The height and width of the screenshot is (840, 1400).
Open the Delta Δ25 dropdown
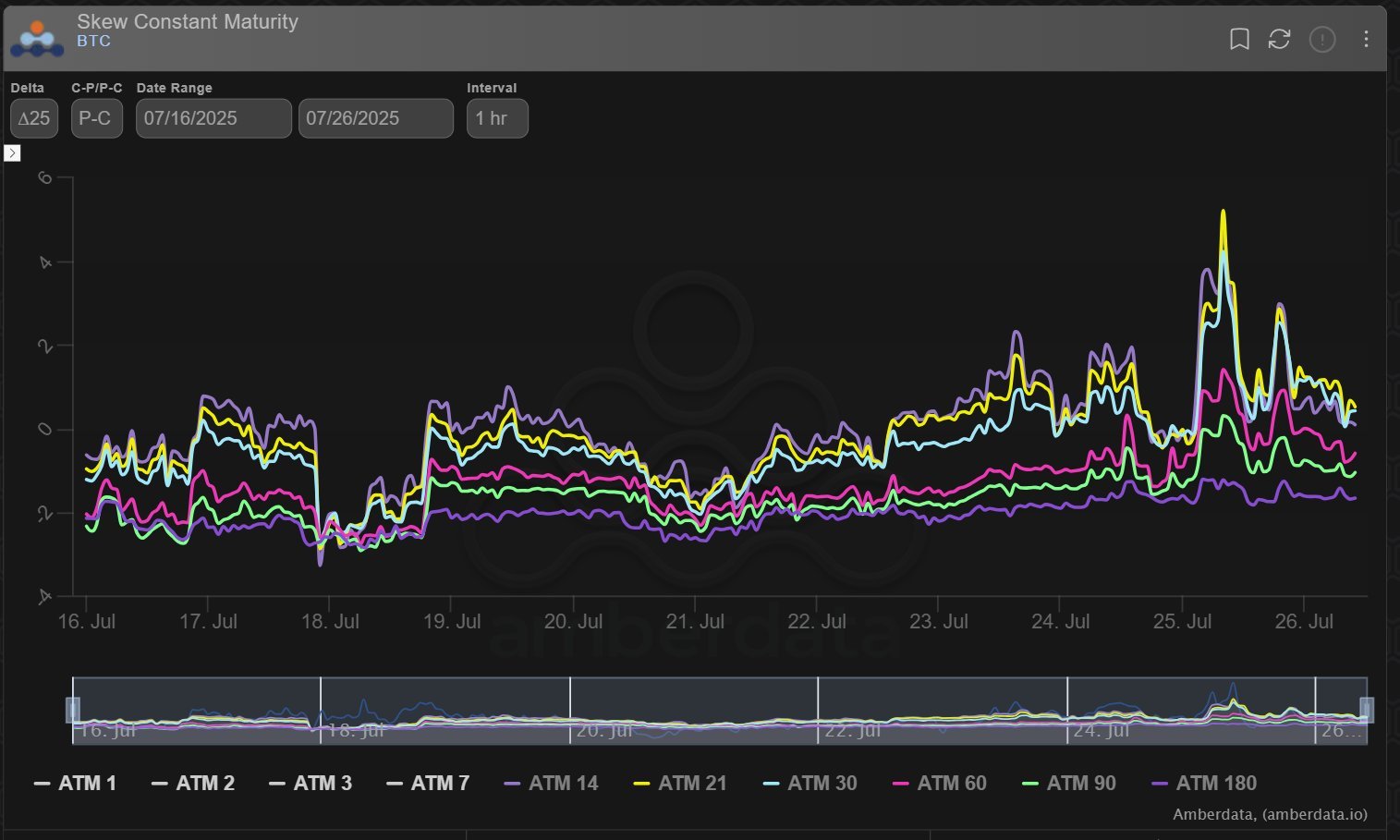pyautogui.click(x=34, y=118)
